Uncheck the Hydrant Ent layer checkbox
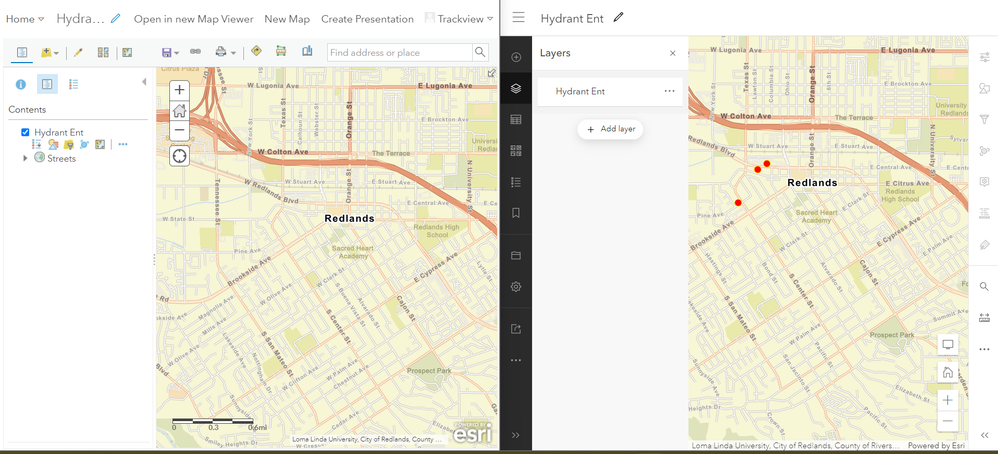 [x=25, y=132]
